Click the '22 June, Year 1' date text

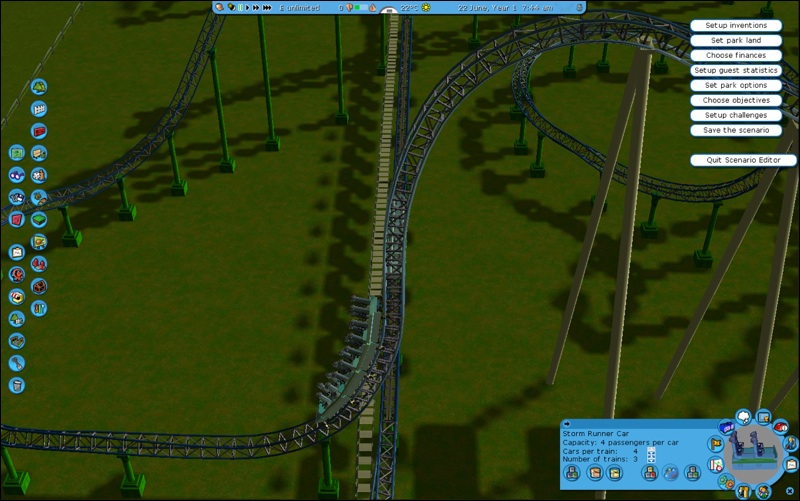pos(486,8)
